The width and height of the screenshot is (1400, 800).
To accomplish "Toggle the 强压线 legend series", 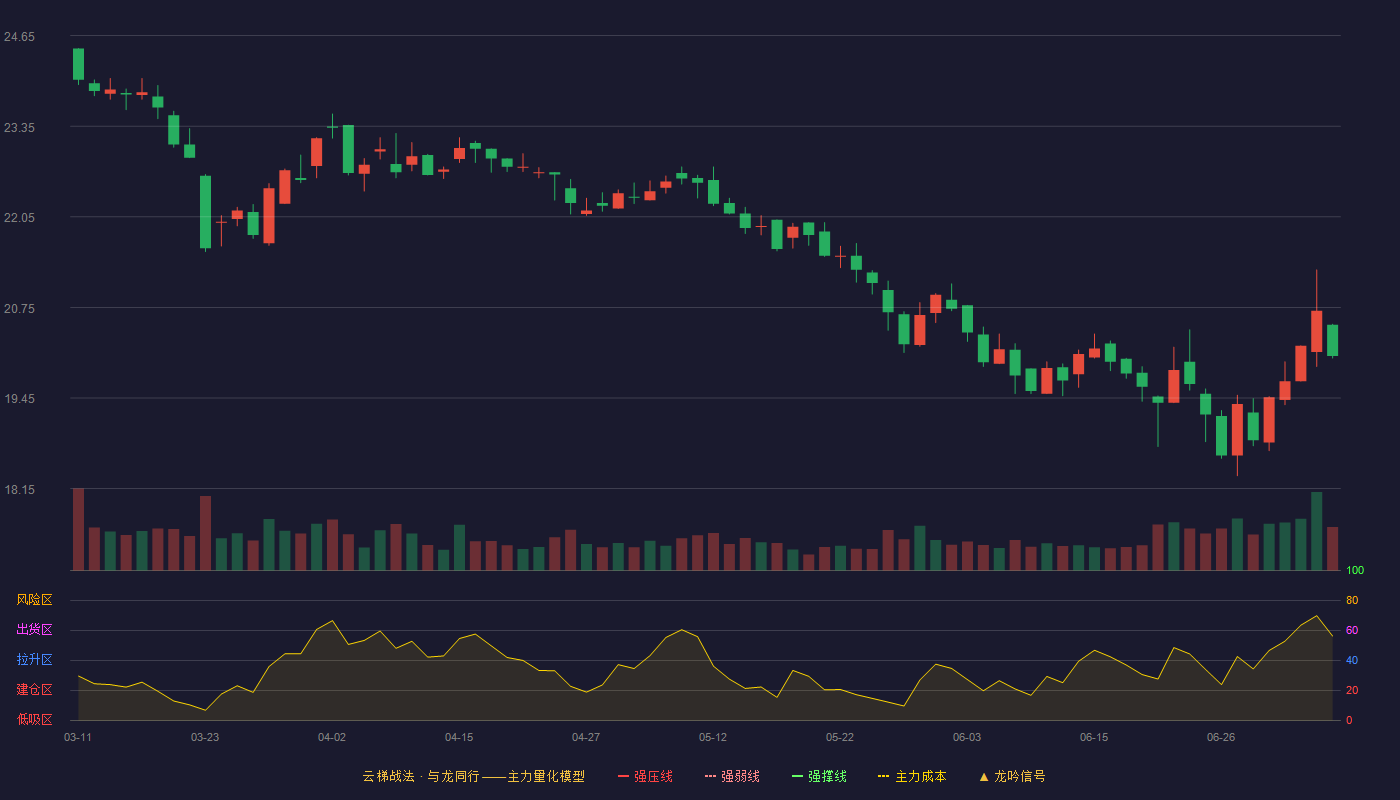I will point(645,776).
